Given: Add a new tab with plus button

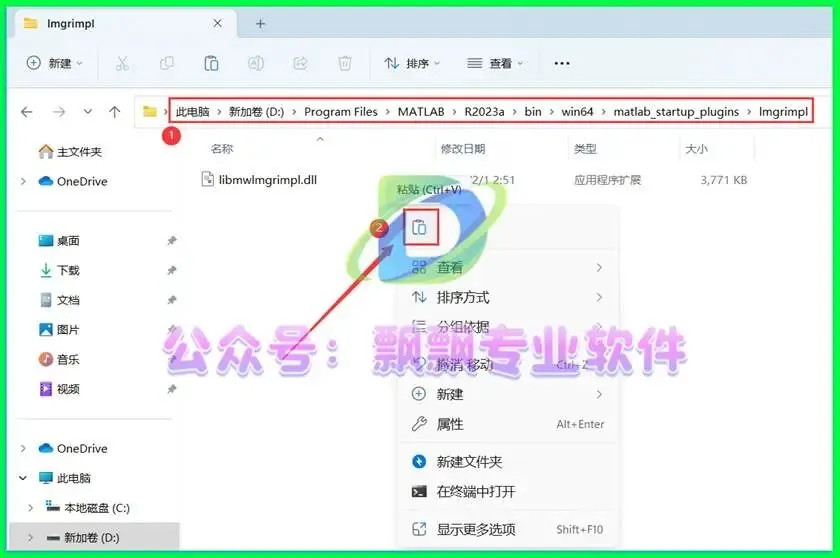Looking at the screenshot, I should pos(260,24).
